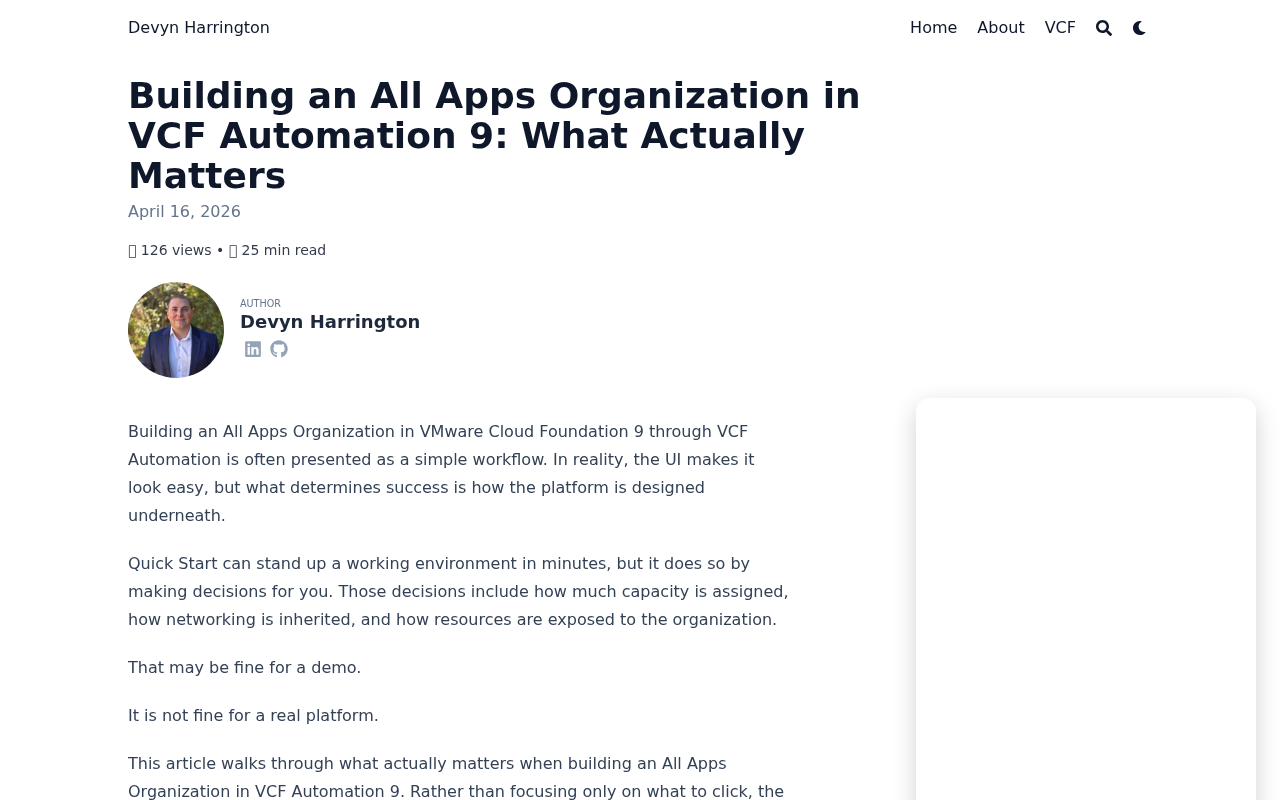Click the Devyn Harrington site title

[199, 28]
